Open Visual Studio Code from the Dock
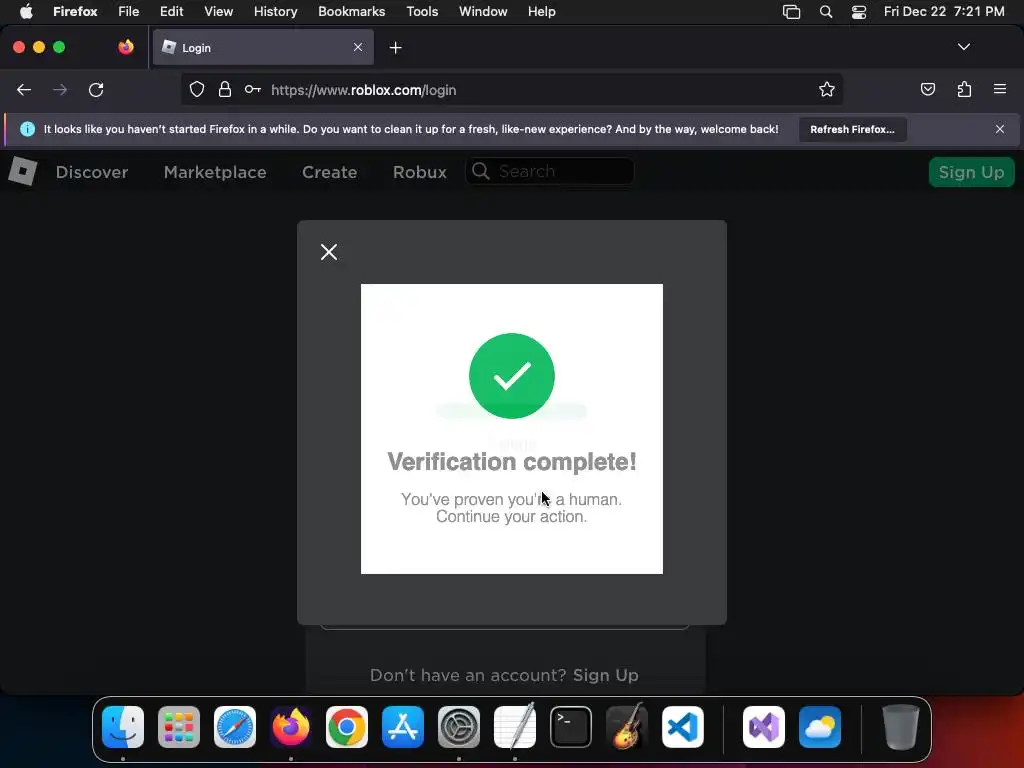Viewport: 1024px width, 768px height. [x=682, y=727]
